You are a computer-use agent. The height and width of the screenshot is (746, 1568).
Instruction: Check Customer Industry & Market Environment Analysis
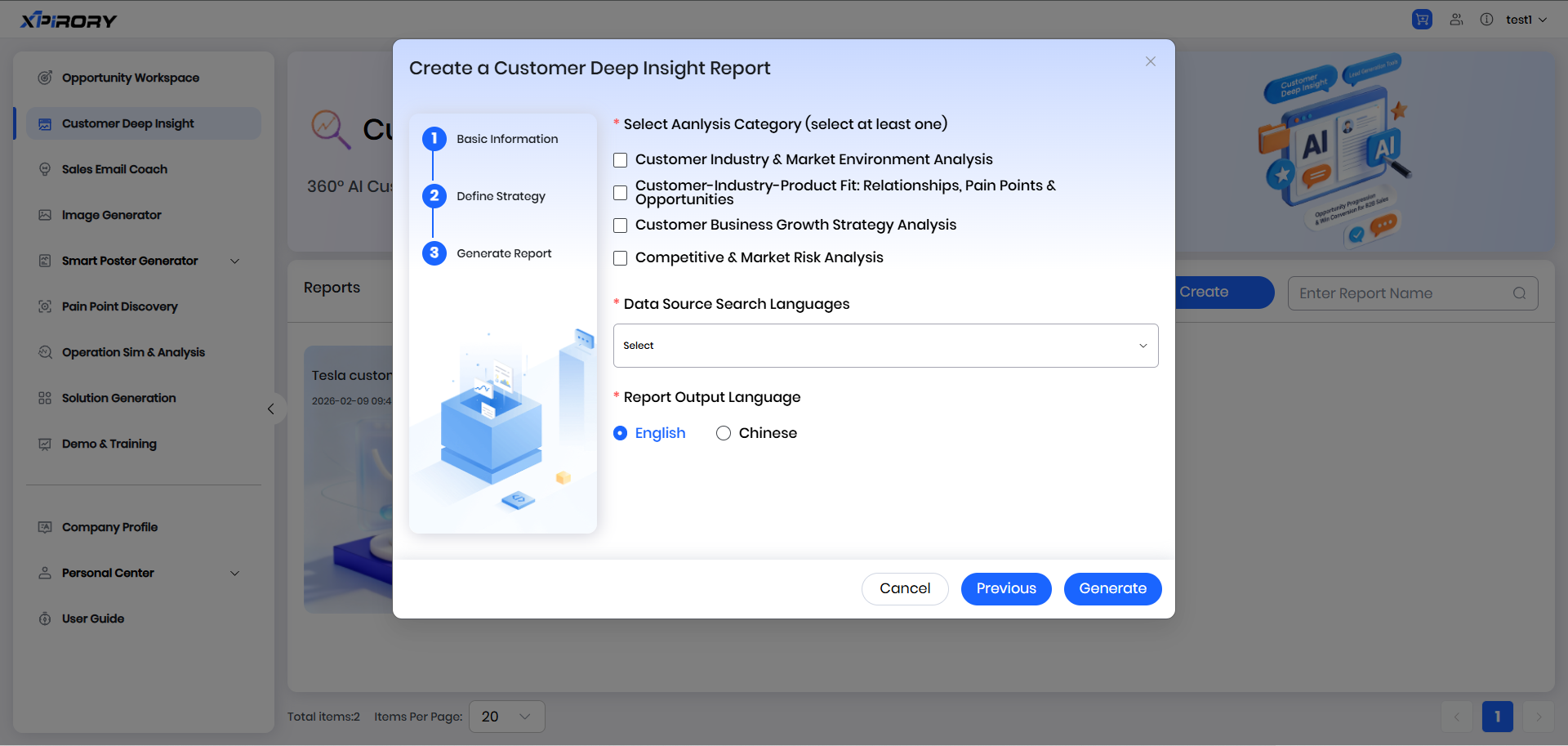pyautogui.click(x=621, y=160)
